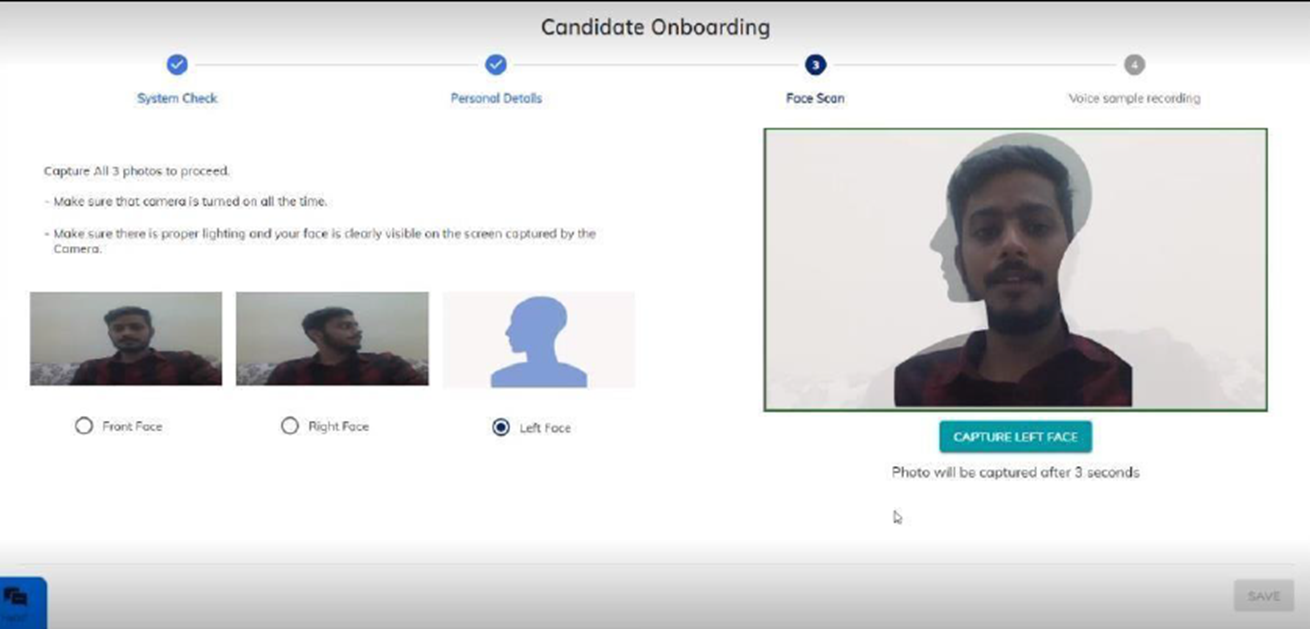Viewport: 1310px width, 629px height.
Task: Select the Front Face radio button
Action: pos(84,426)
